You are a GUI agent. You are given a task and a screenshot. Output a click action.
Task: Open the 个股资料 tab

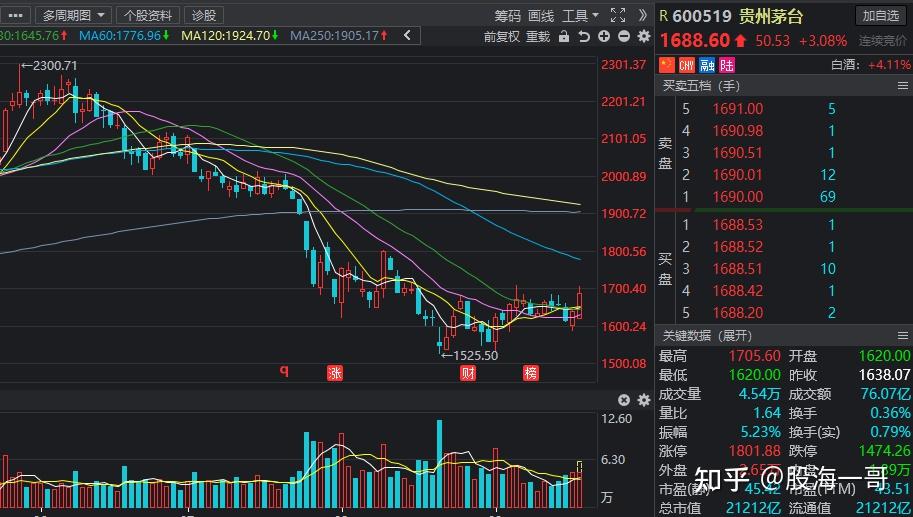147,15
